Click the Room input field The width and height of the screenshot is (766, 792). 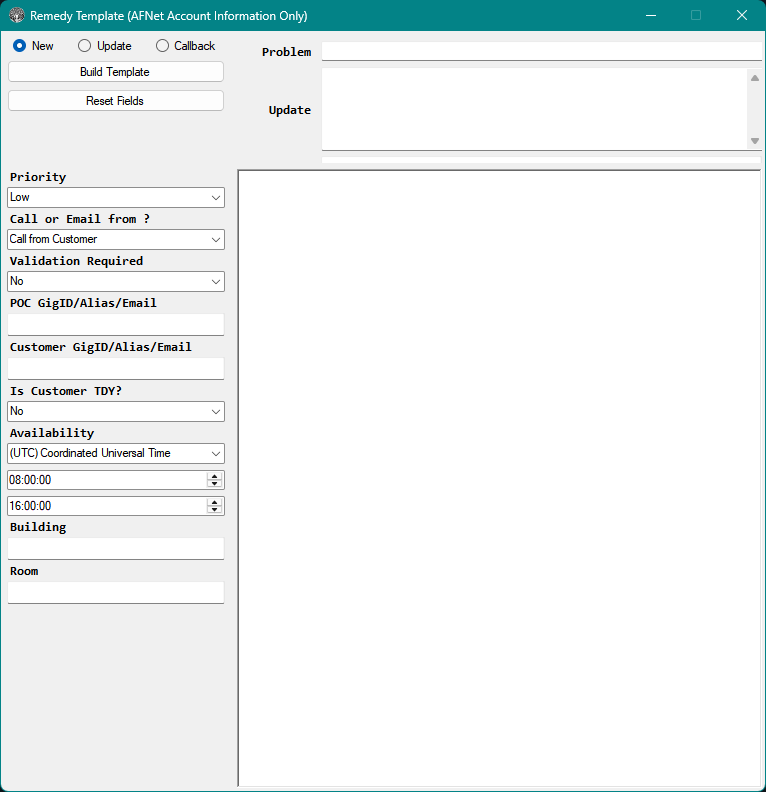coord(116,592)
